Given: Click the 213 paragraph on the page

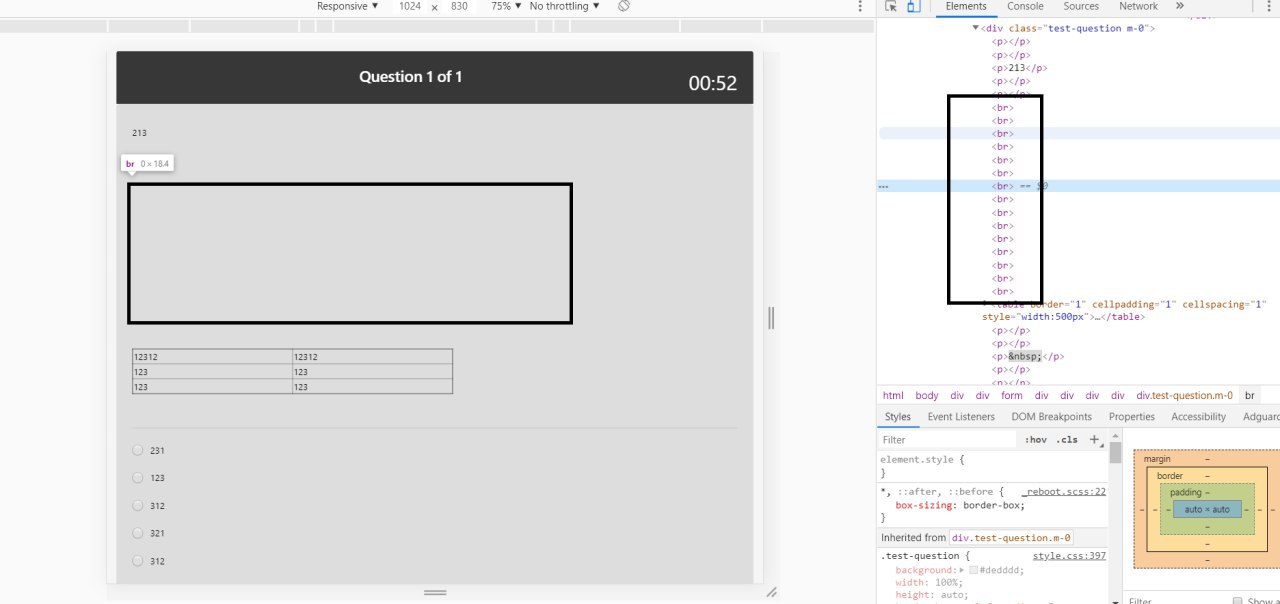Looking at the screenshot, I should click(139, 133).
